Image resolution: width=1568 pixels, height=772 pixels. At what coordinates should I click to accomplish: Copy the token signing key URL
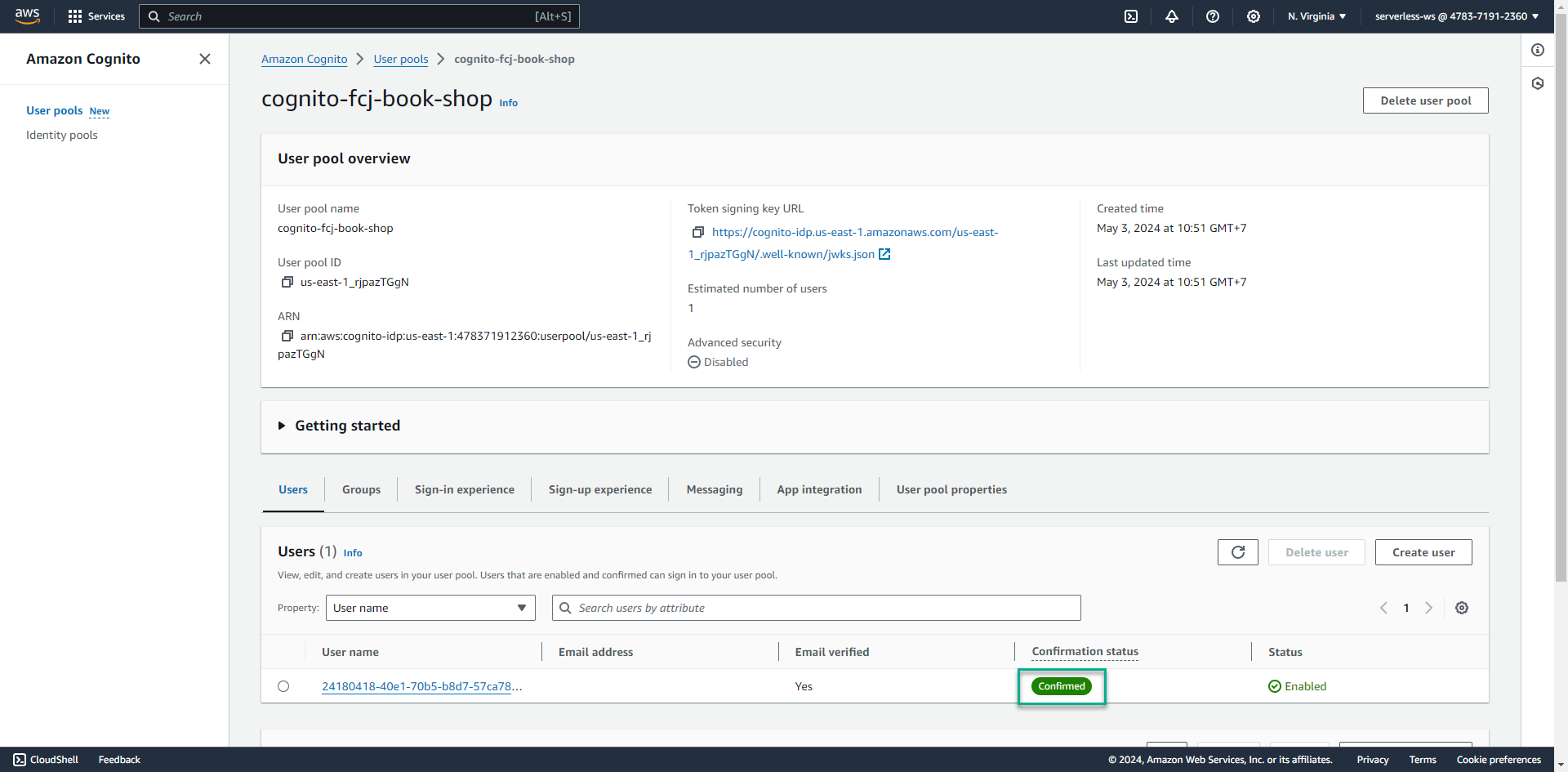pos(698,232)
